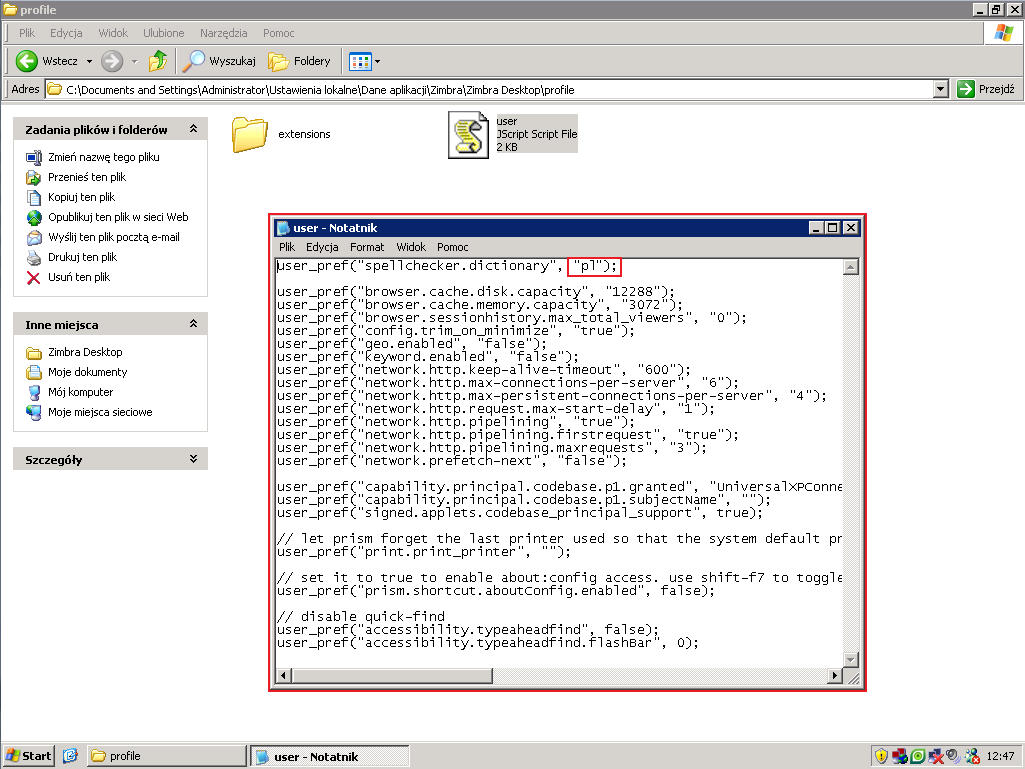Go up one folder level icon
This screenshot has width=1025, height=769.
(x=158, y=61)
